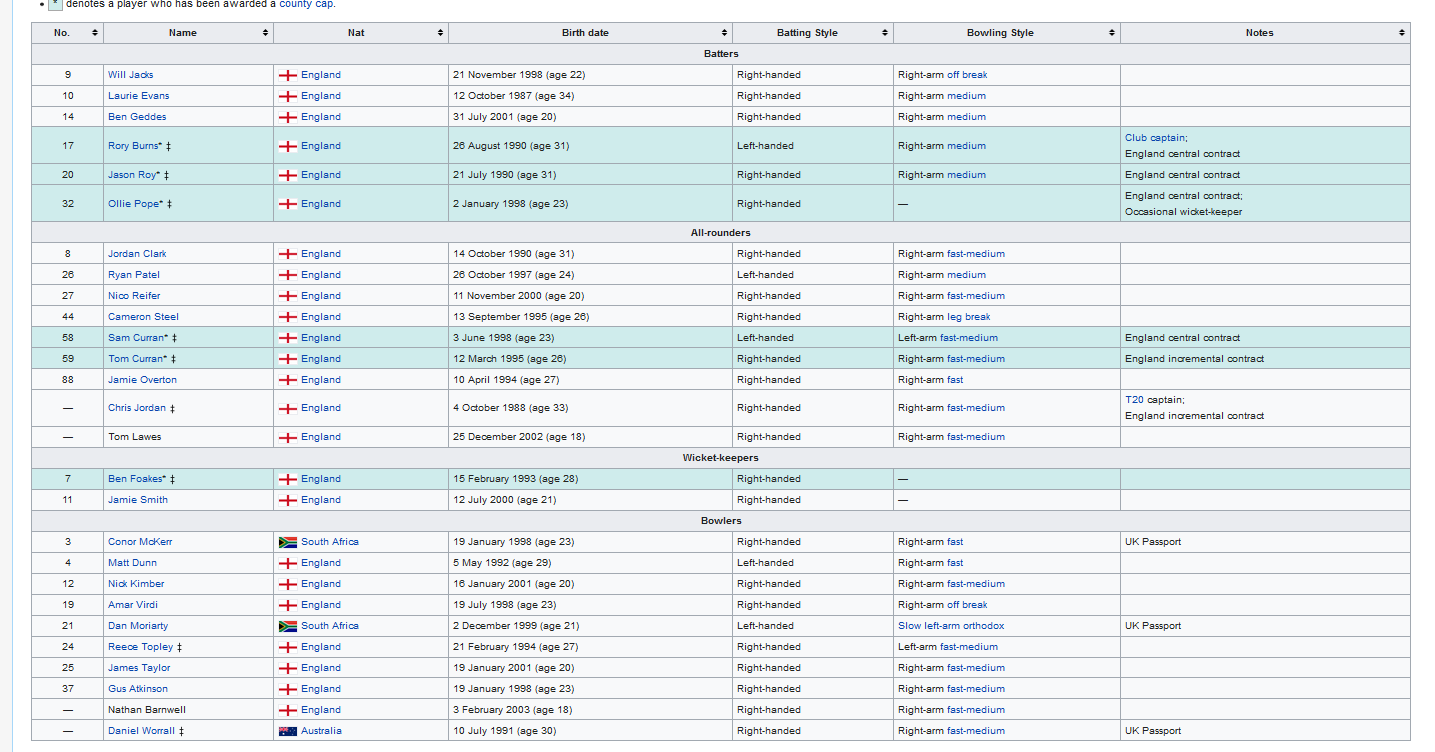Open the 'T20' link in Chris Jordan's notes
1435x752 pixels.
pos(1134,400)
